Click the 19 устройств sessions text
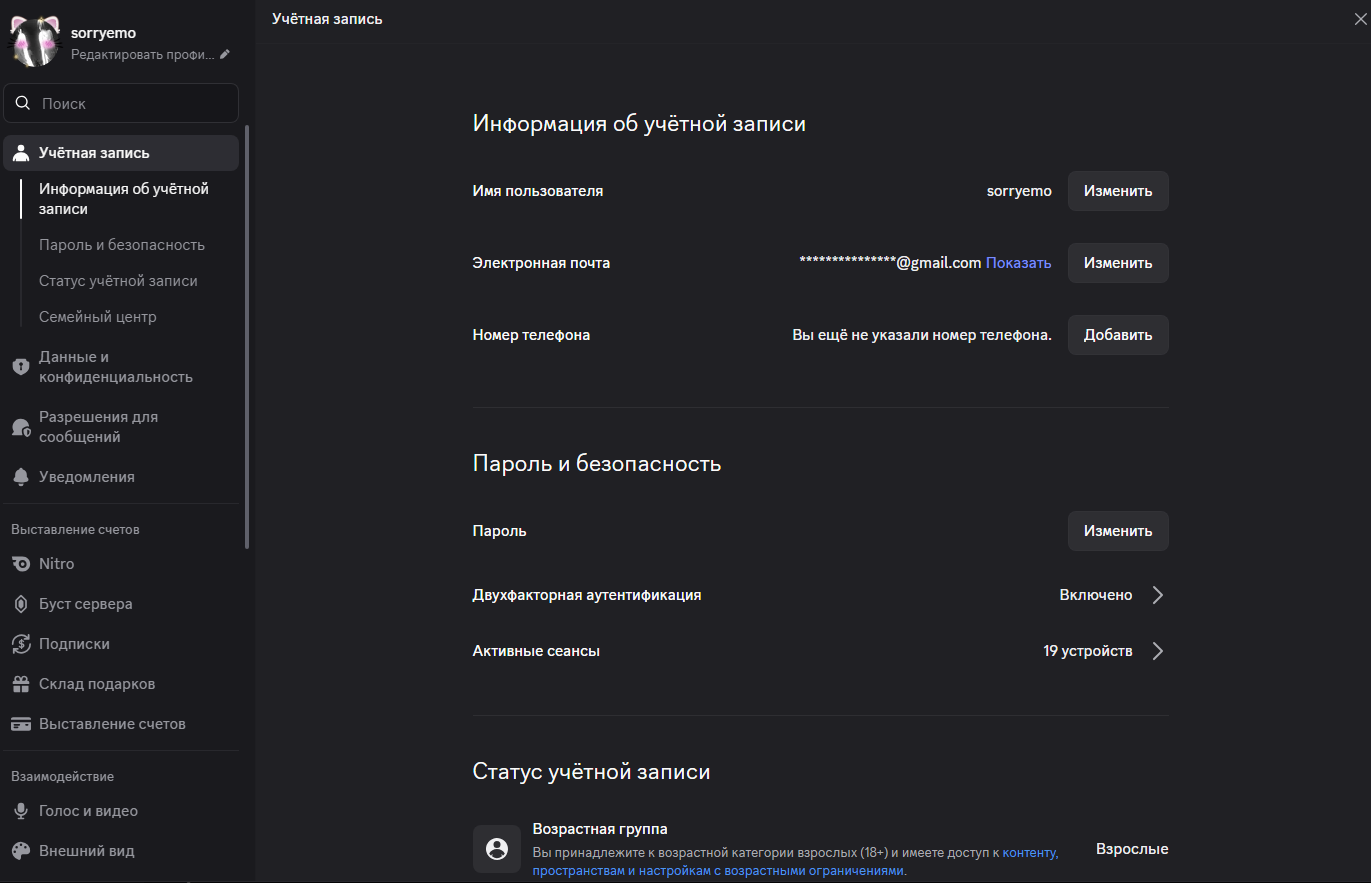Image resolution: width=1371 pixels, height=883 pixels. (x=1088, y=651)
